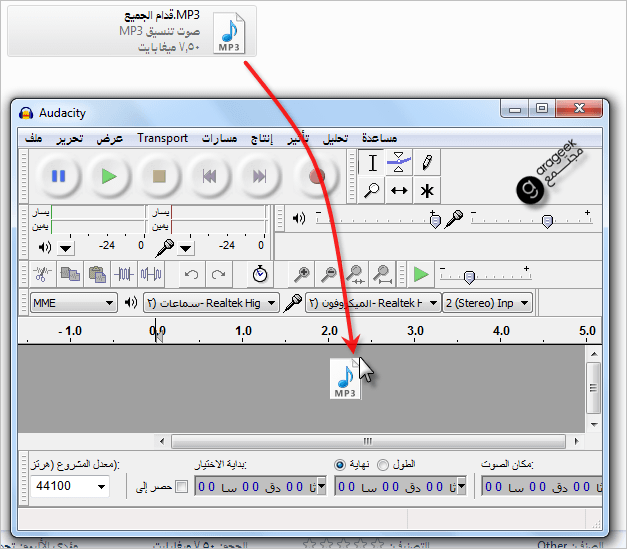Open the input meter dropdown arrow
The image size is (627, 549).
point(185,248)
